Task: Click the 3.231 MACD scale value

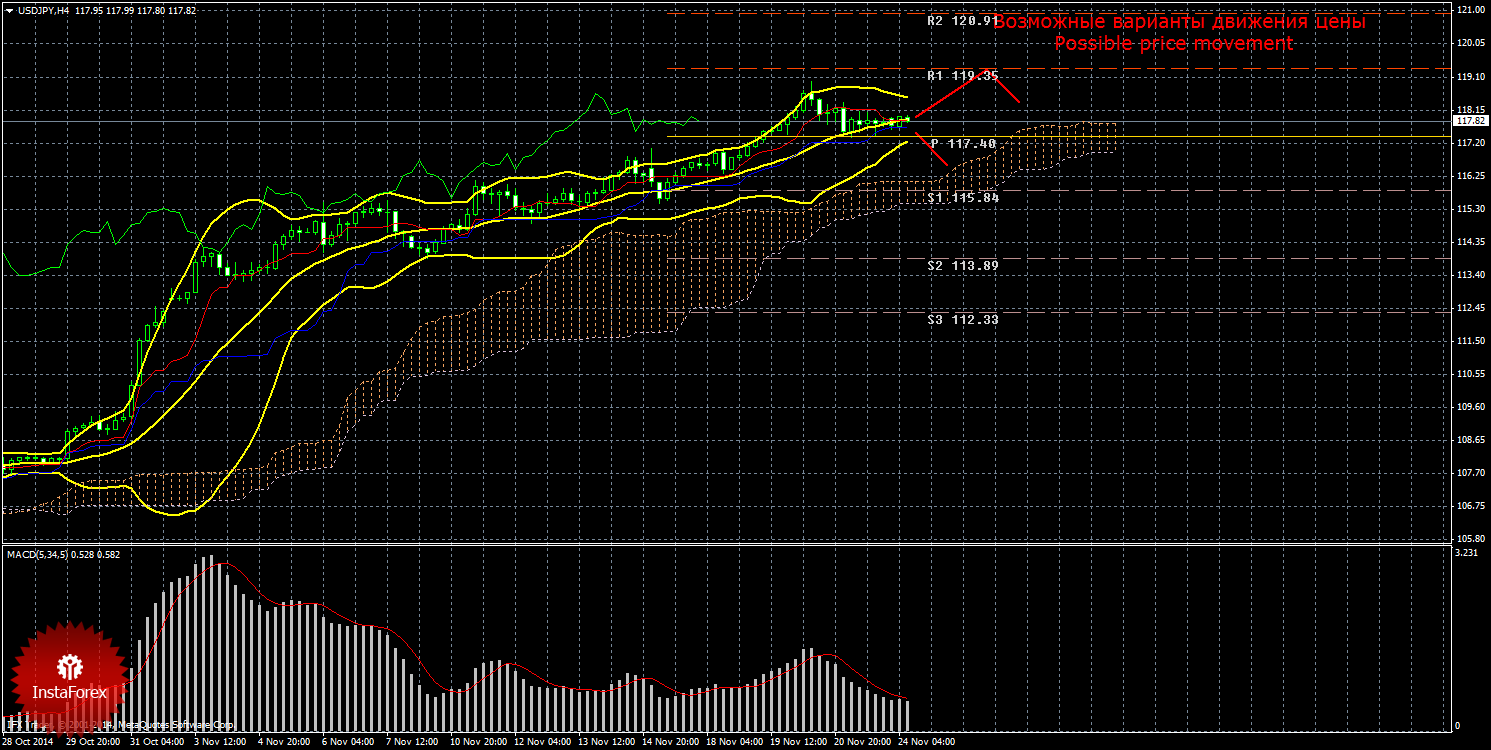Action: [x=1466, y=552]
